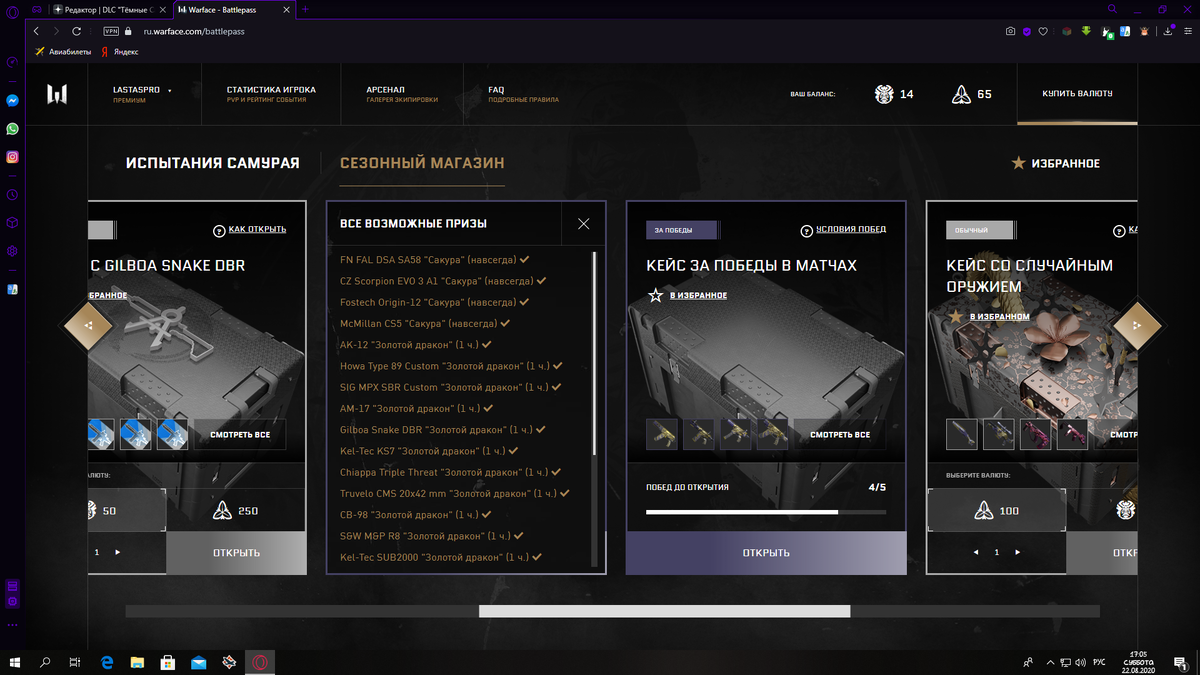Open Instagram in Opera sidebar
Screen dimensions: 1200x675
click(12, 157)
